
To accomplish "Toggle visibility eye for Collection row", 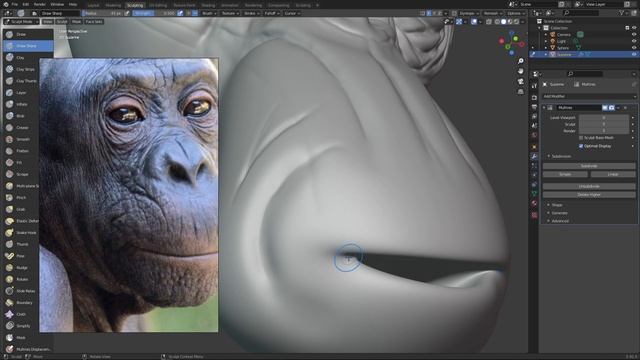I will pos(634,28).
